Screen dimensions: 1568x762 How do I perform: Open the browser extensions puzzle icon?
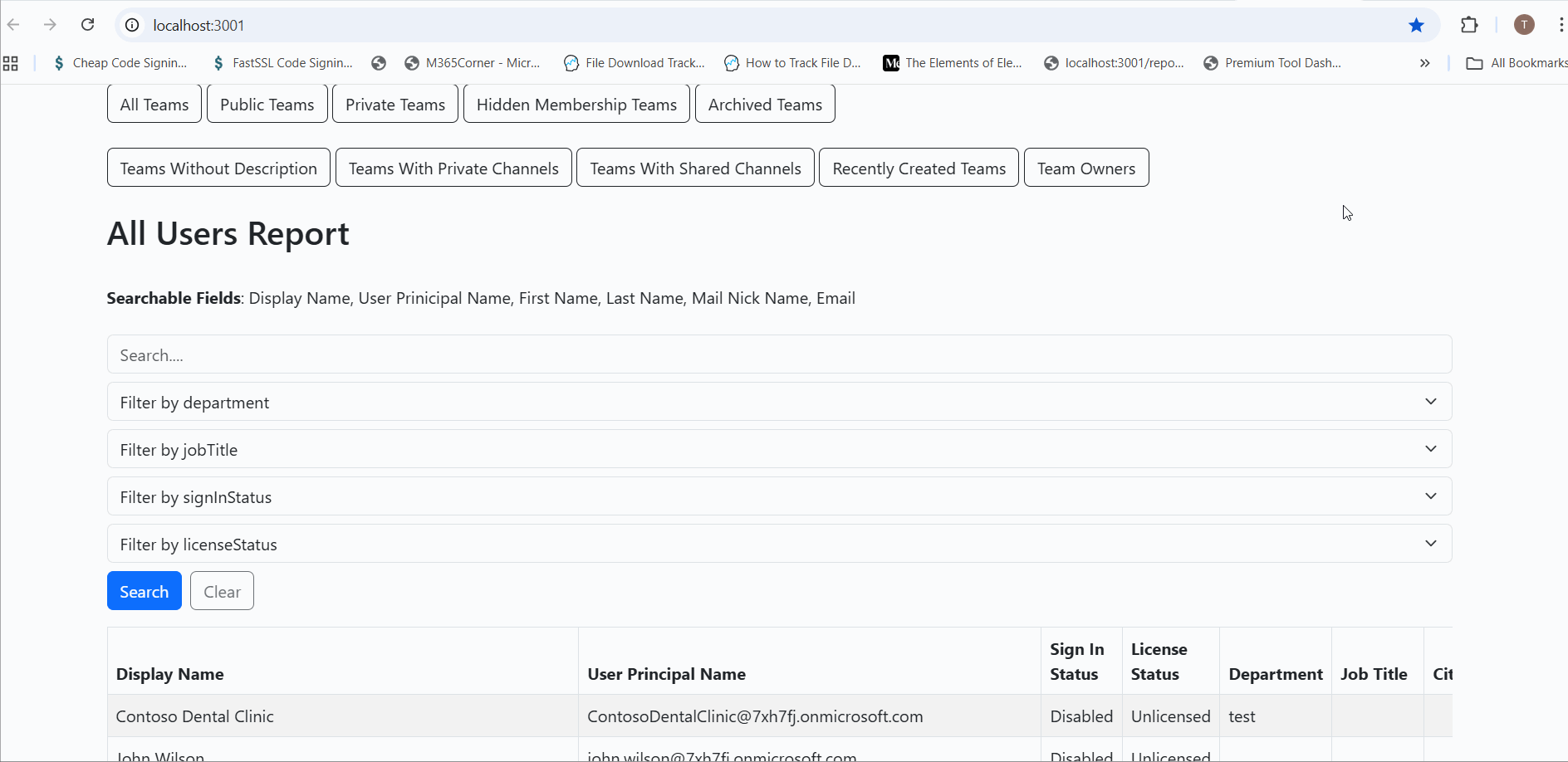coord(1469,25)
